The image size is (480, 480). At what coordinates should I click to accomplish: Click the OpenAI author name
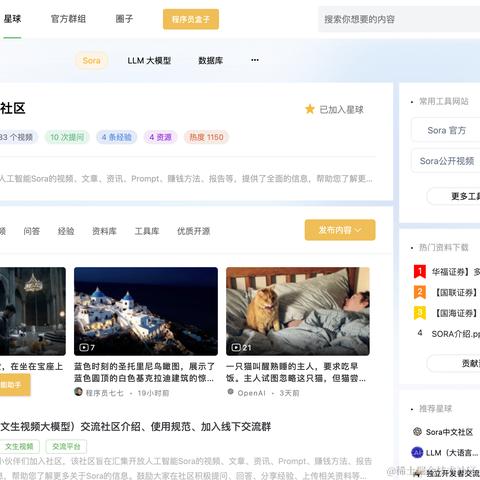(x=251, y=393)
